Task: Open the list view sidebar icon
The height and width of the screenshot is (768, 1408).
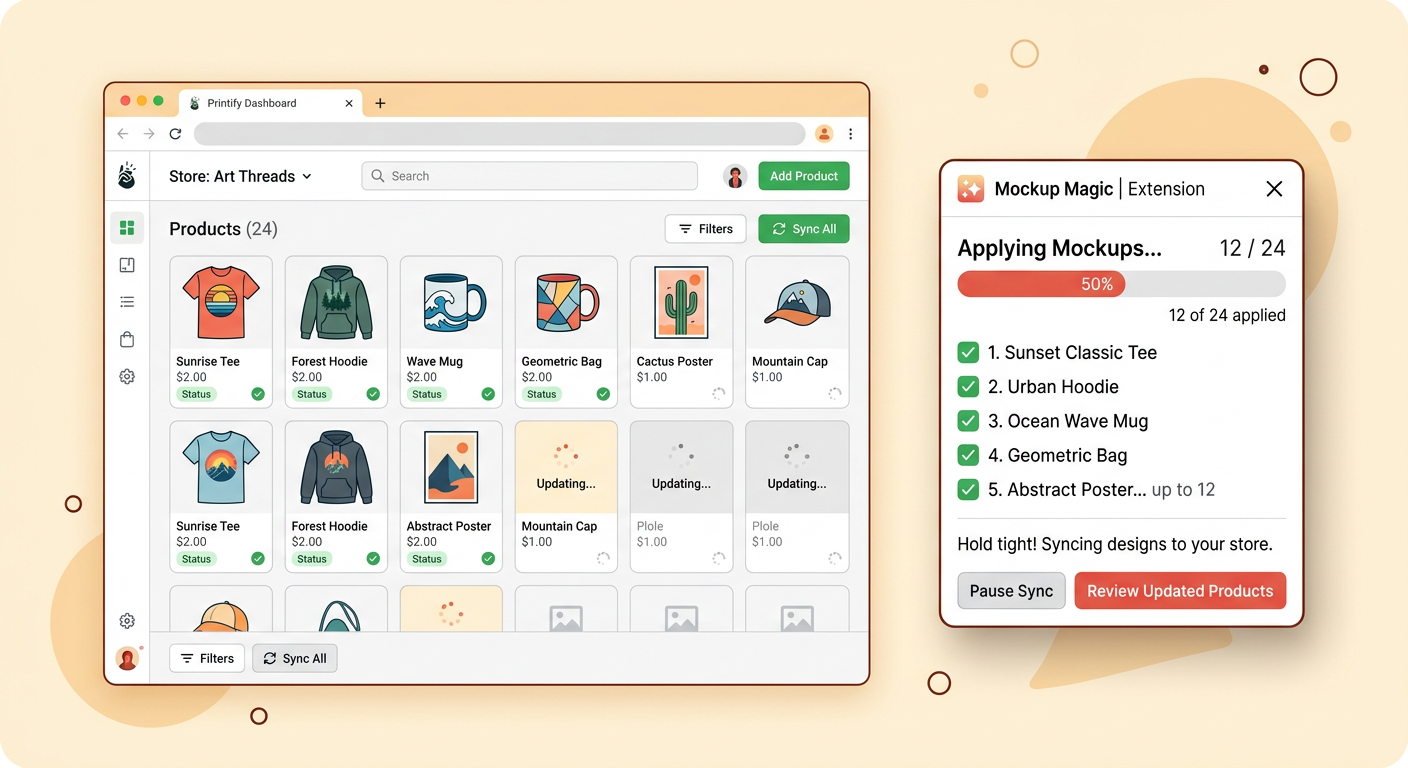Action: 127,302
